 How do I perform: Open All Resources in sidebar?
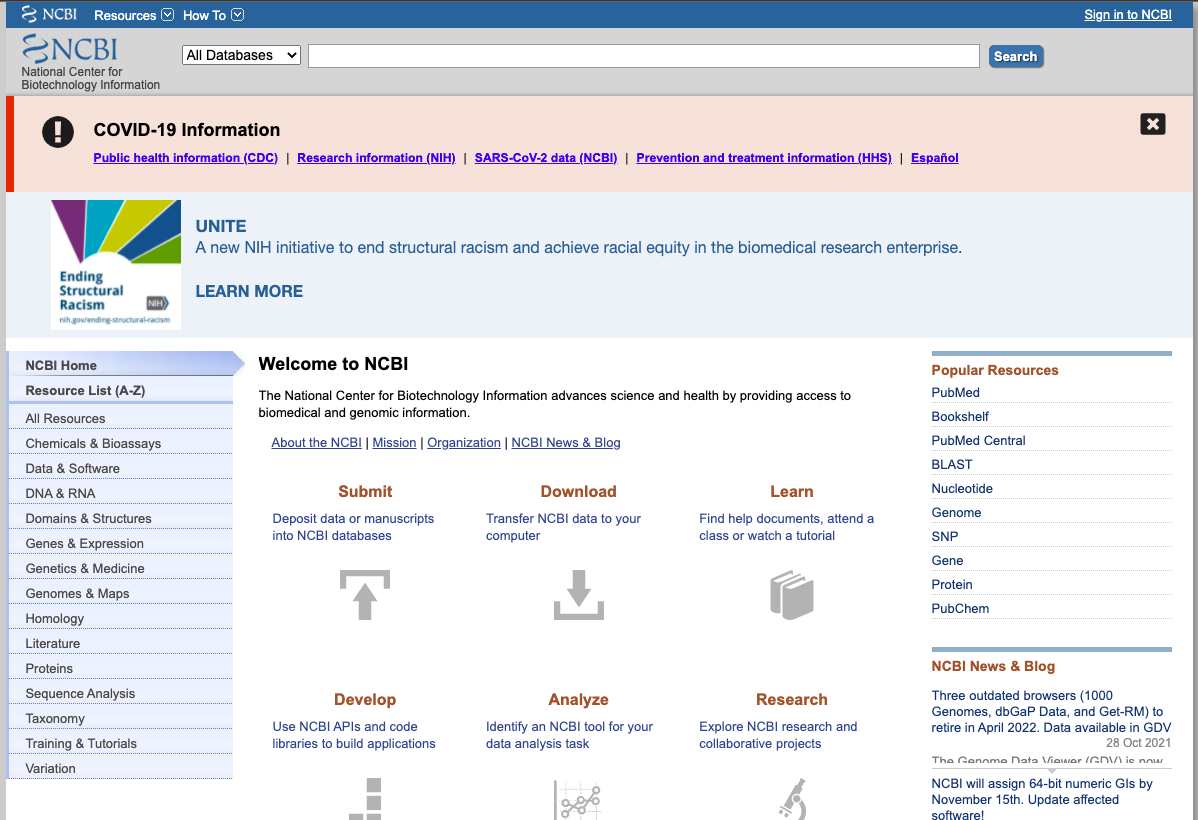pos(120,418)
